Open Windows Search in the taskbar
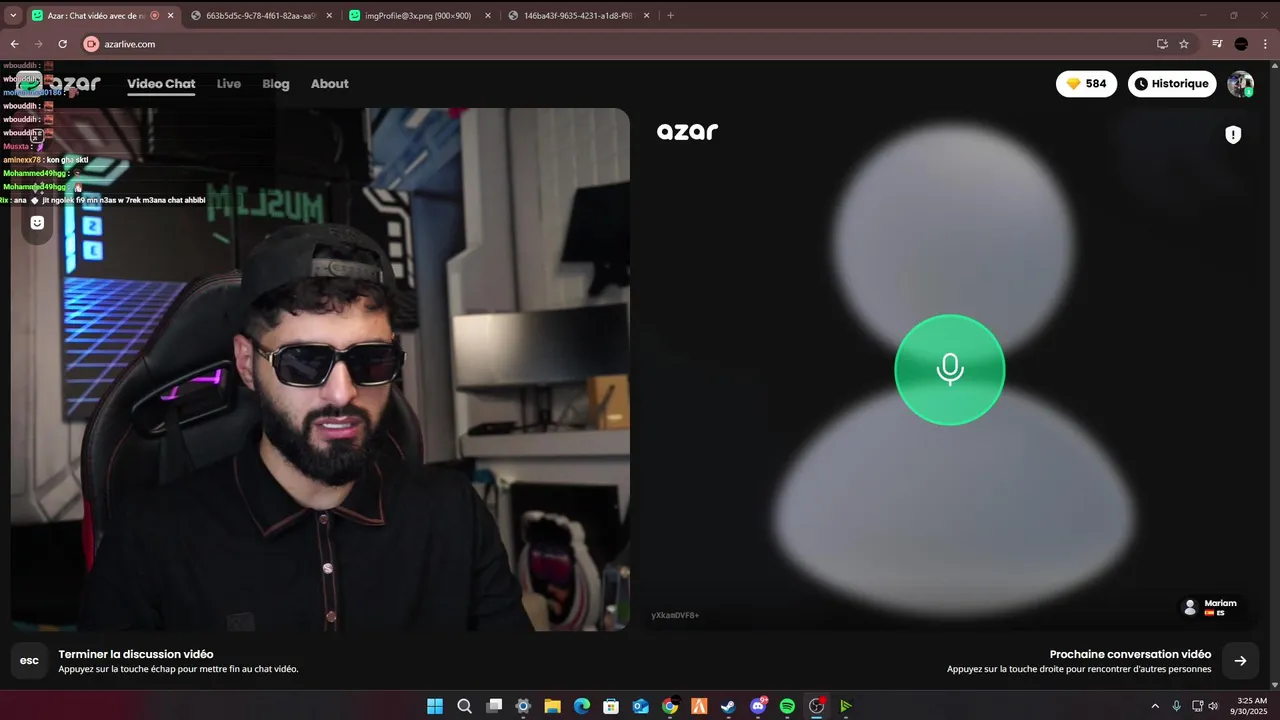The image size is (1280, 720). (464, 706)
